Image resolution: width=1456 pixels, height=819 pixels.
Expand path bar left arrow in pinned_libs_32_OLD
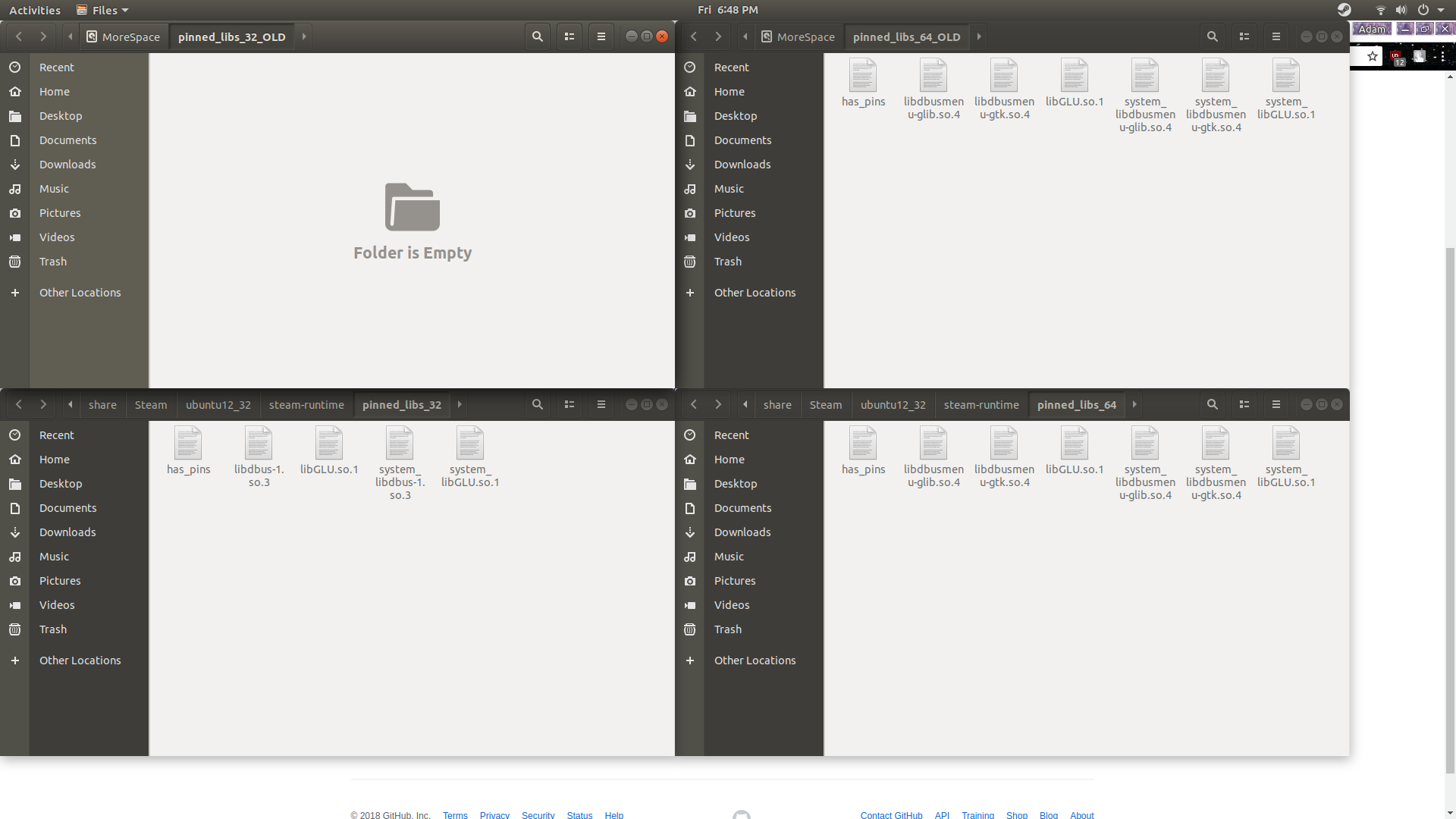point(71,36)
